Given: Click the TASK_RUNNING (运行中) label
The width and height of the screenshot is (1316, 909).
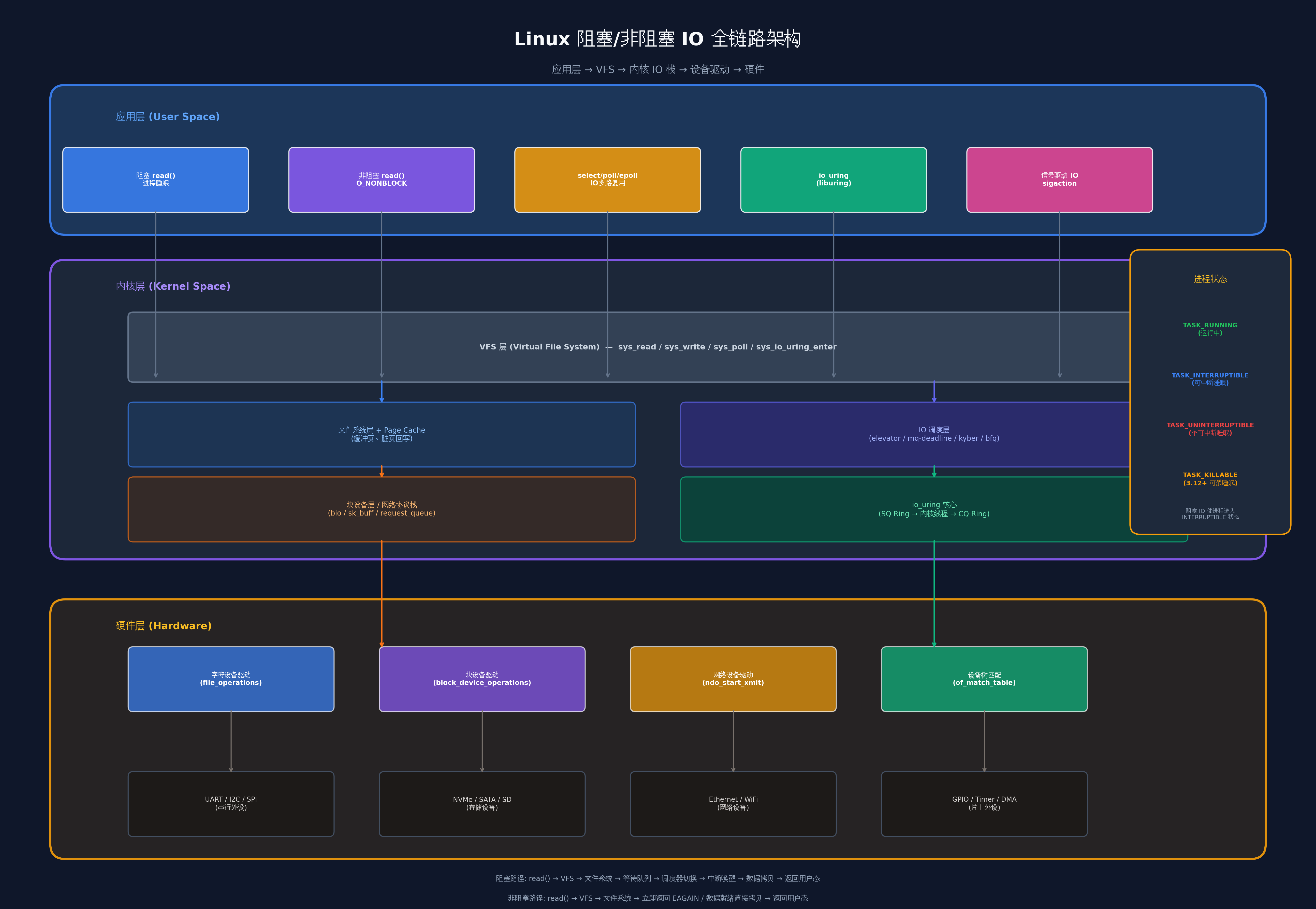Looking at the screenshot, I should tap(1210, 329).
